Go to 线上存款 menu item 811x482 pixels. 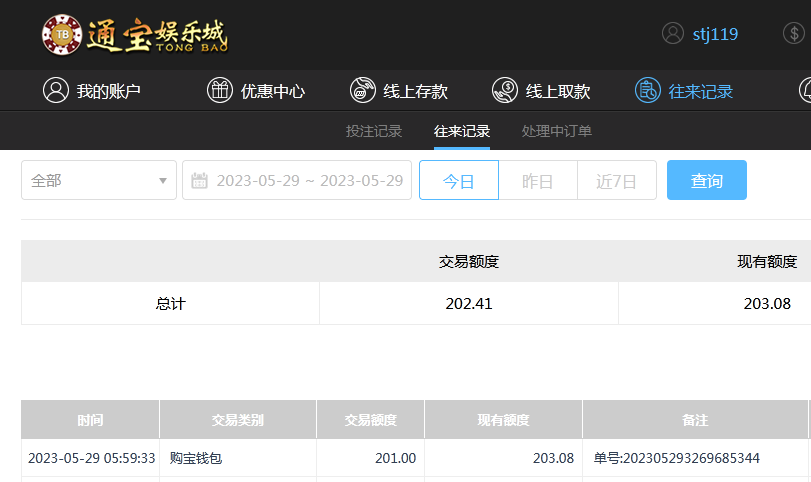[x=415, y=91]
